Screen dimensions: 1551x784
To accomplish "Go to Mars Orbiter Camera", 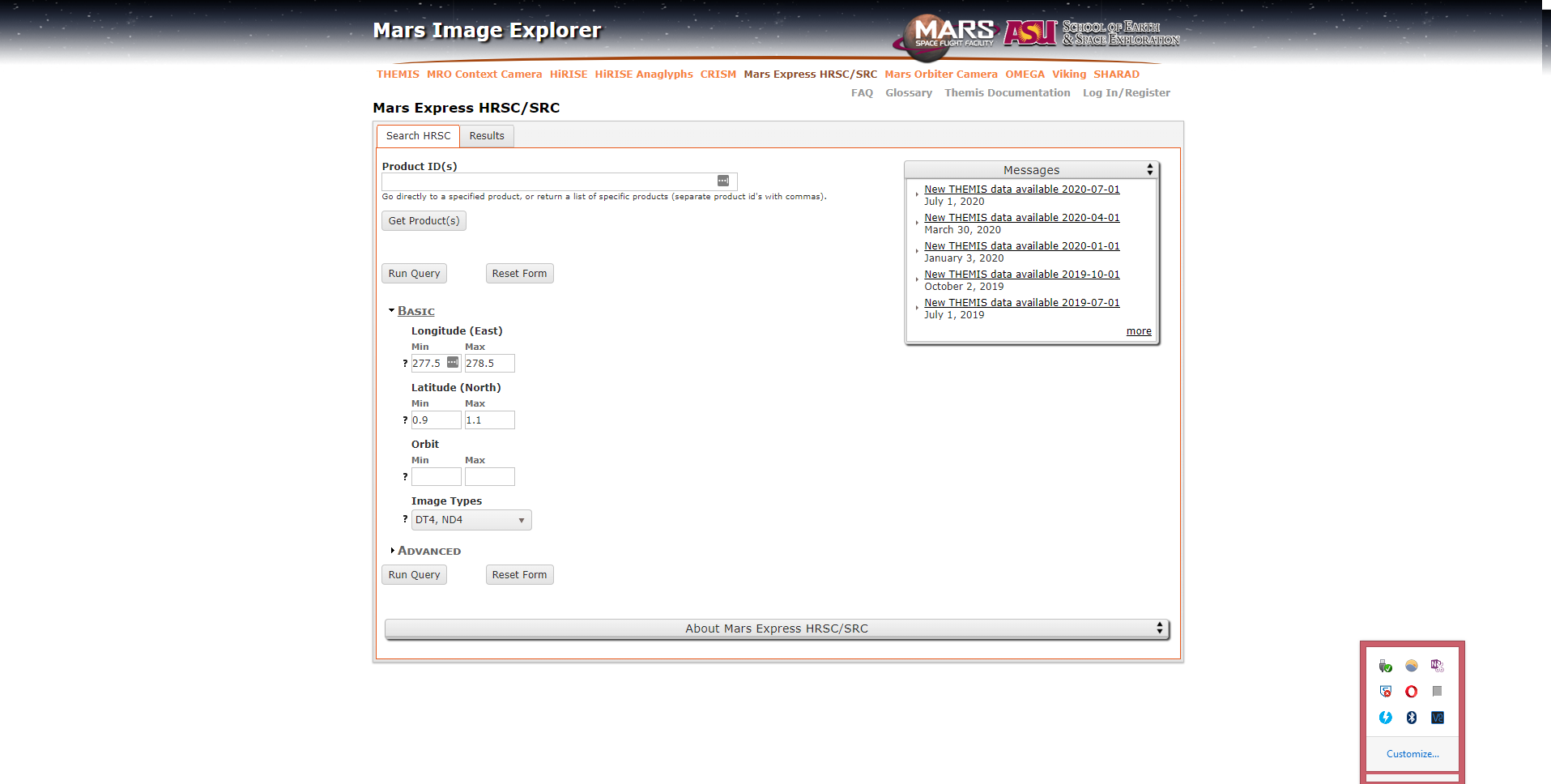I will (x=941, y=75).
